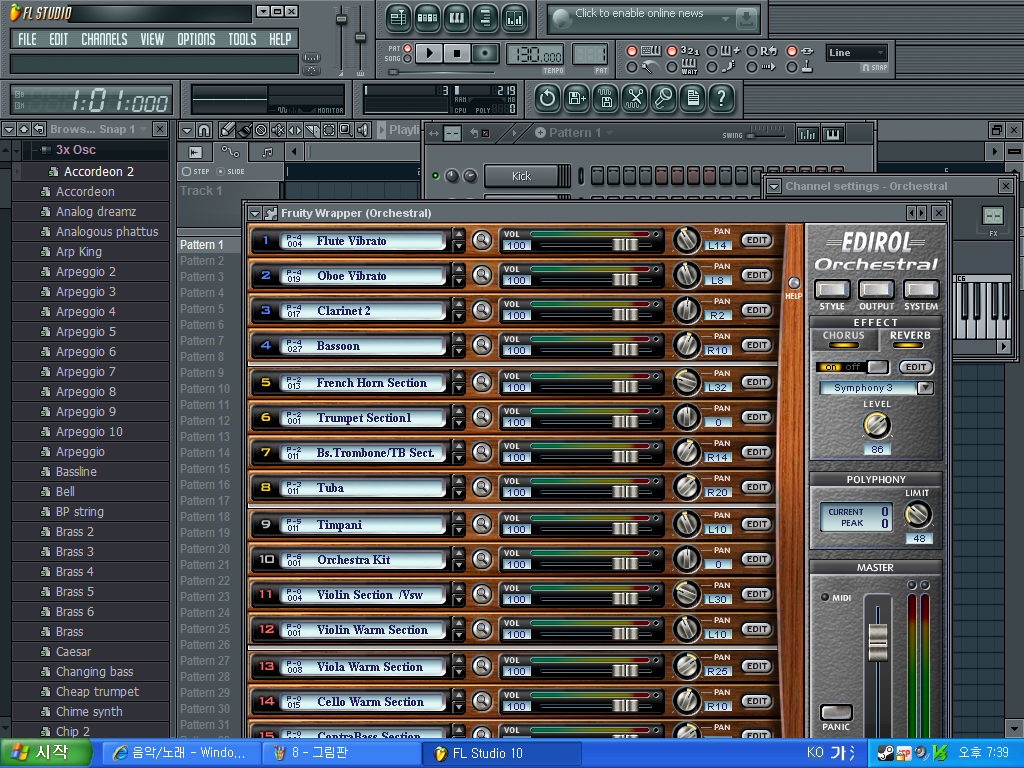Click the EDIT button for Flute Vibrato

[757, 240]
